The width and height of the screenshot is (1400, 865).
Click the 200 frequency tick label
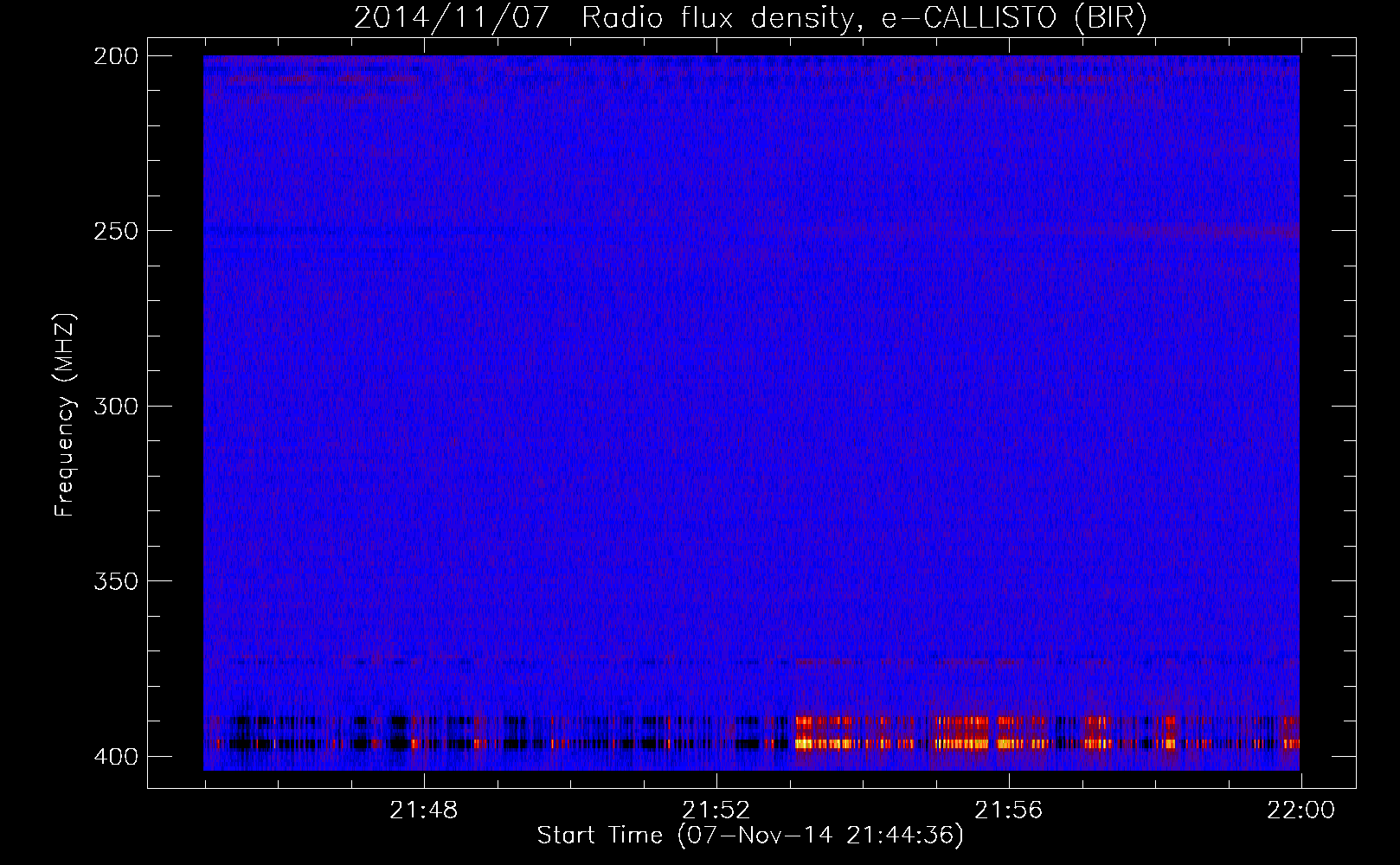pyautogui.click(x=116, y=56)
